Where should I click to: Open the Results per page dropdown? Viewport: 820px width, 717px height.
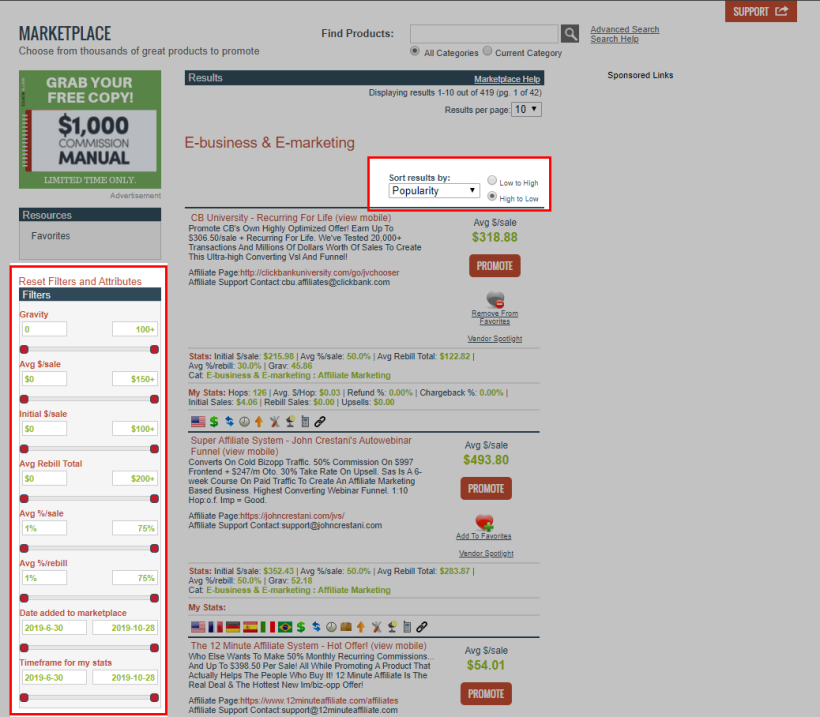click(527, 109)
